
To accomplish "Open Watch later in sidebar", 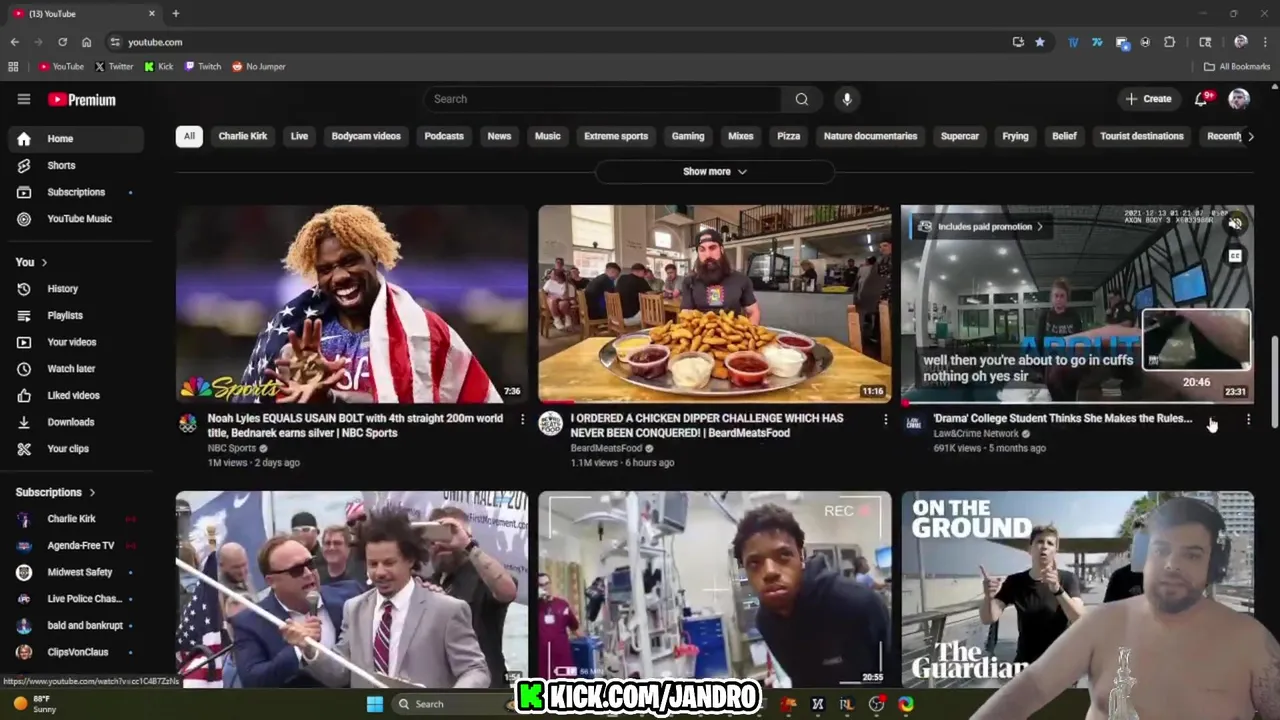I will point(76,369).
